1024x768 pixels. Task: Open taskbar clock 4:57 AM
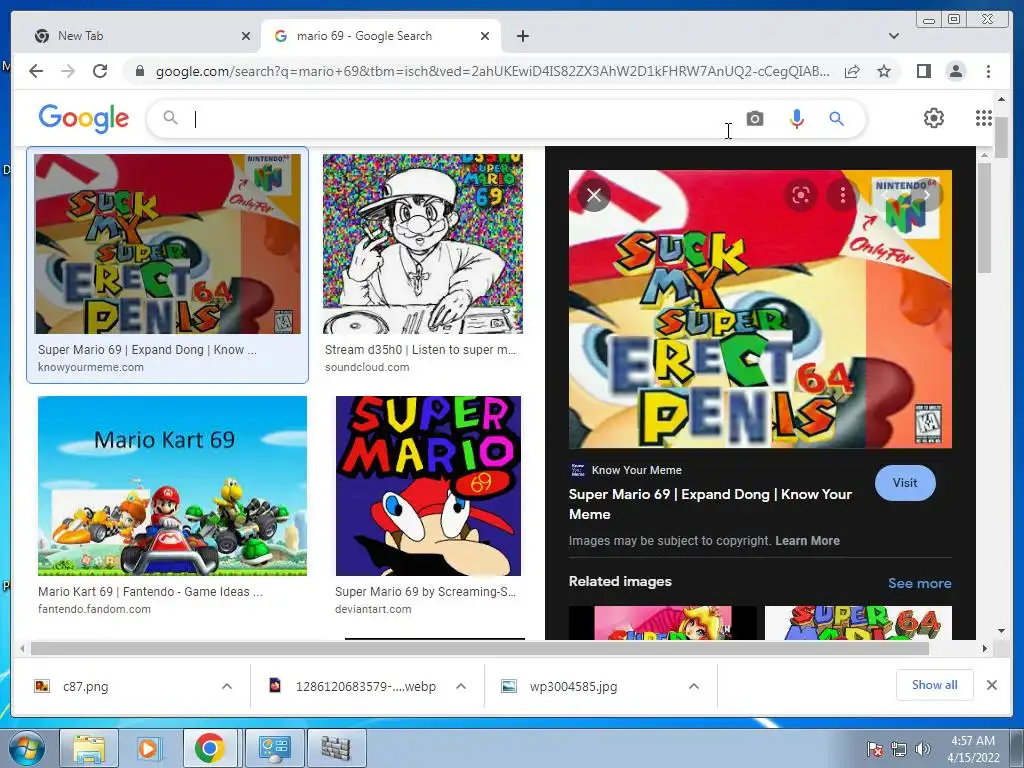pyautogui.click(x=973, y=749)
